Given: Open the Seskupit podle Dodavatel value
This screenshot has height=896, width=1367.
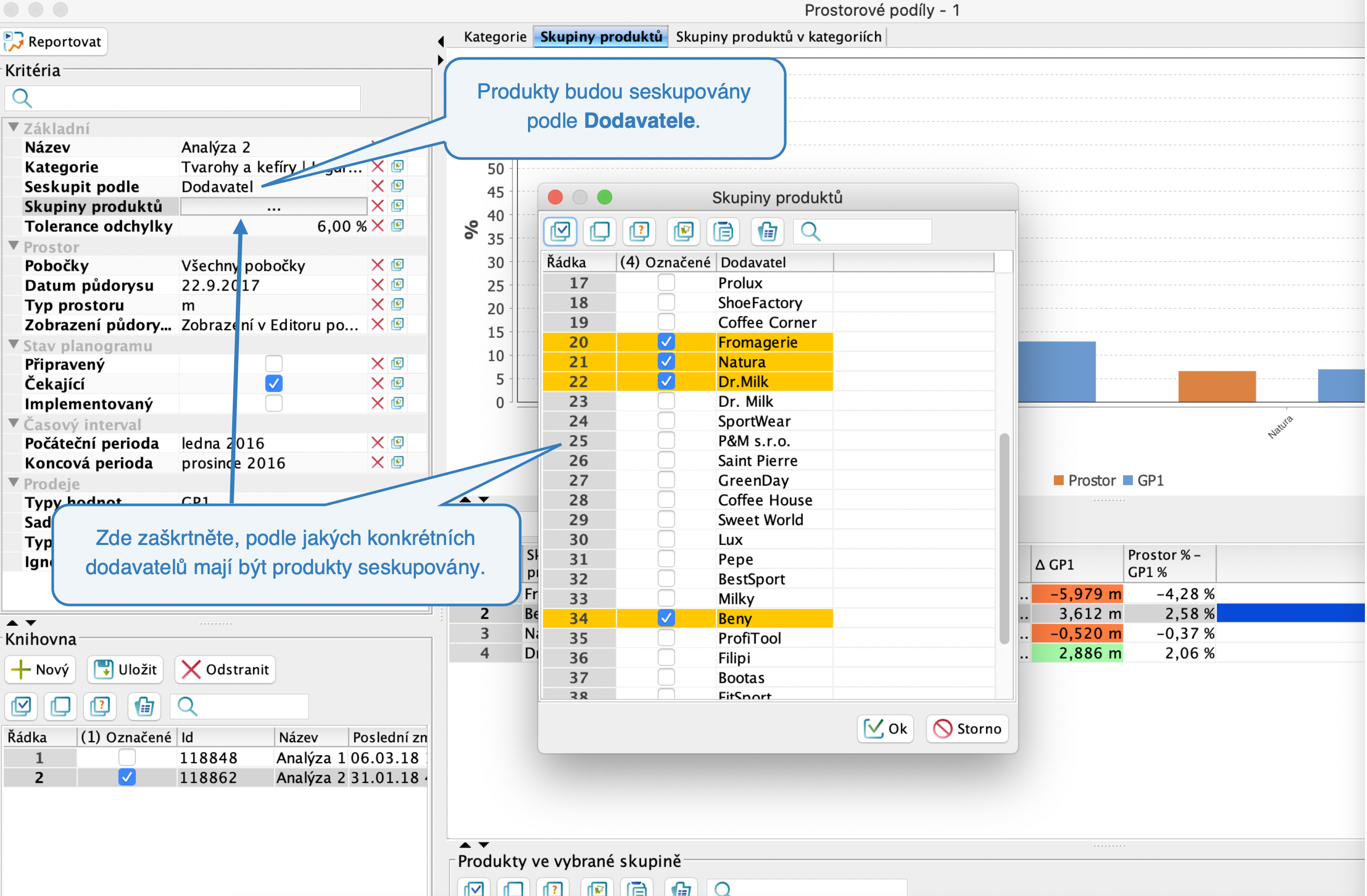Looking at the screenshot, I should coord(217,187).
